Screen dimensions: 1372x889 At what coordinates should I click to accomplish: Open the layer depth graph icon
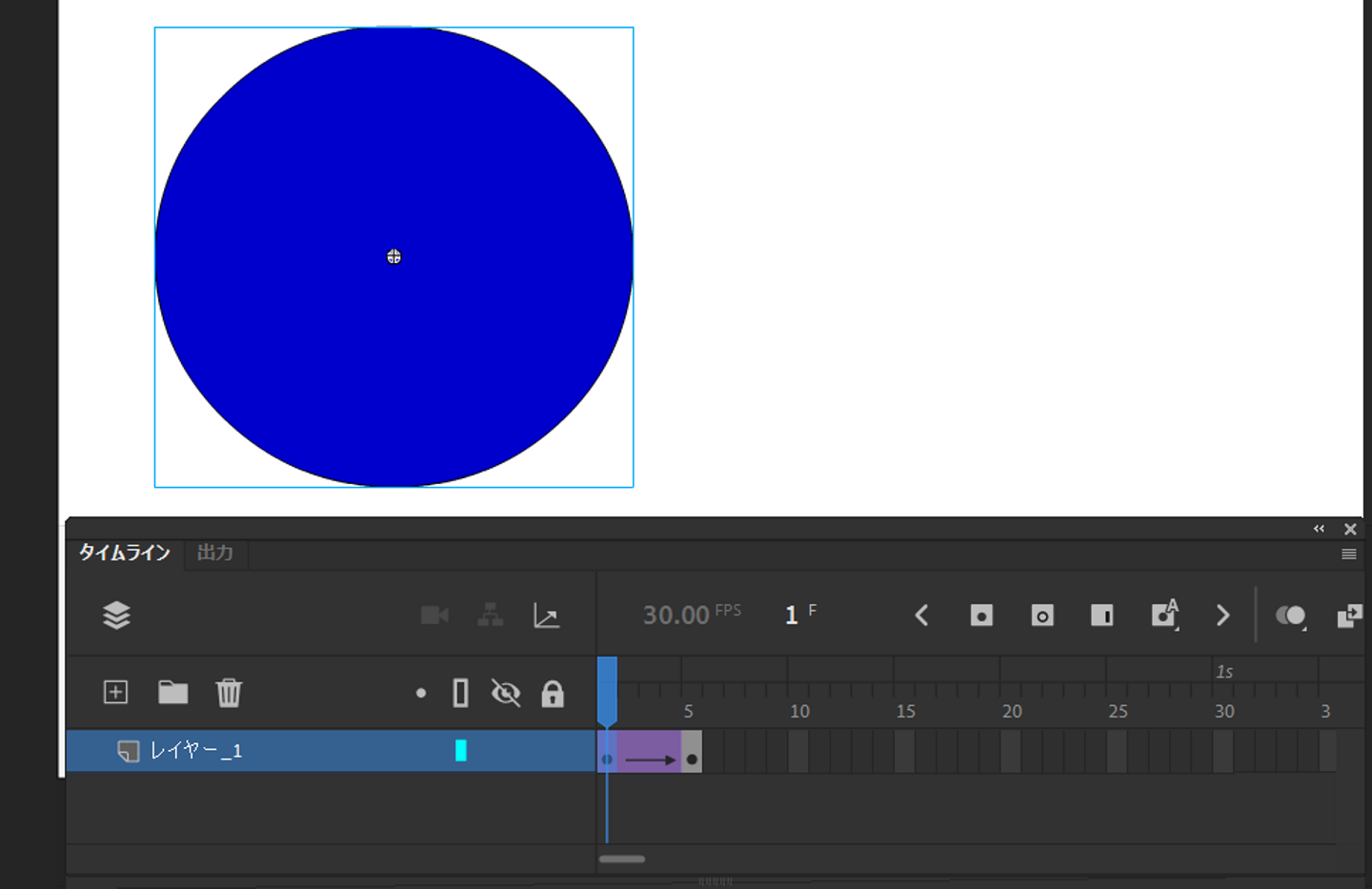pos(546,616)
